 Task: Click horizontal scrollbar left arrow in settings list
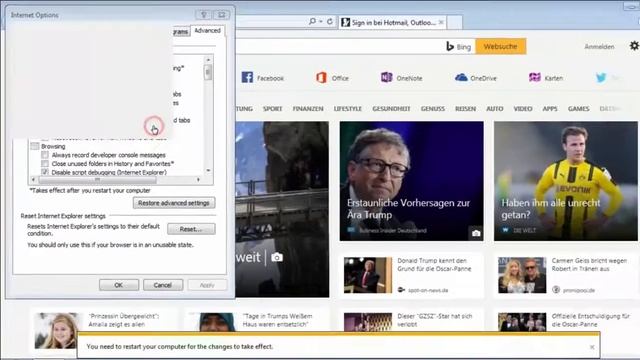click(x=33, y=180)
